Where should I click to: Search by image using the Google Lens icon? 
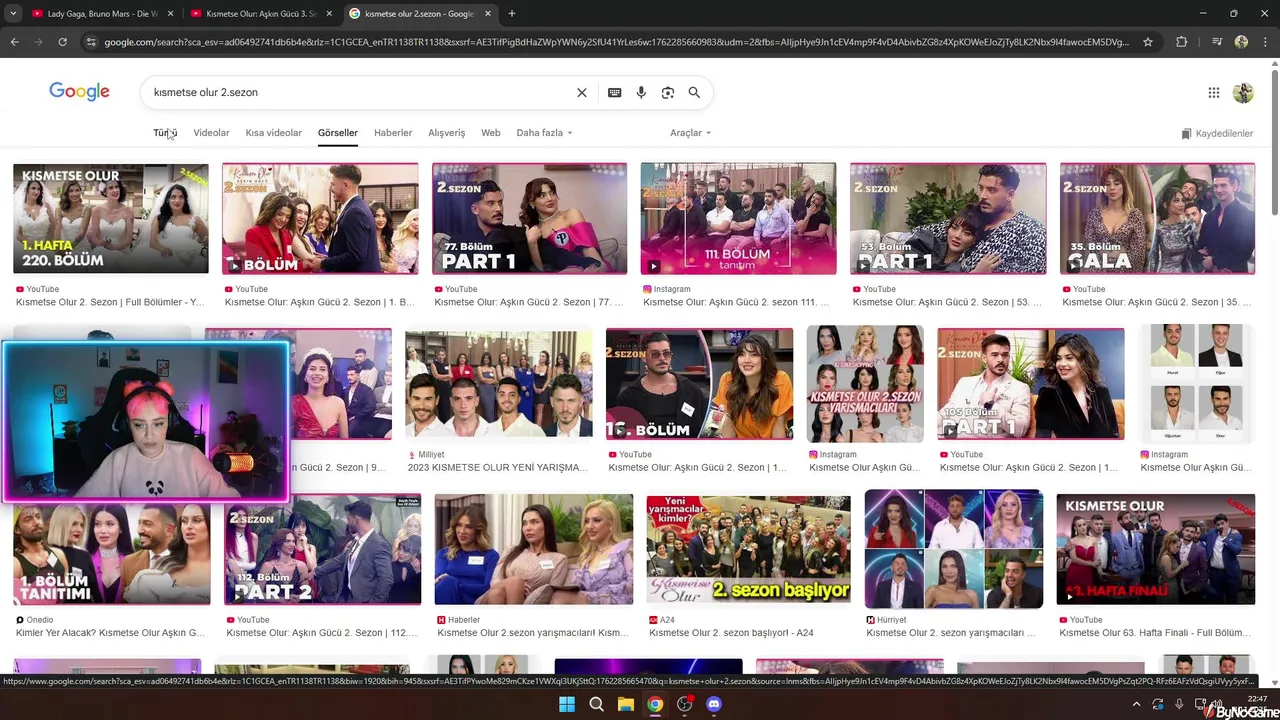click(x=668, y=92)
